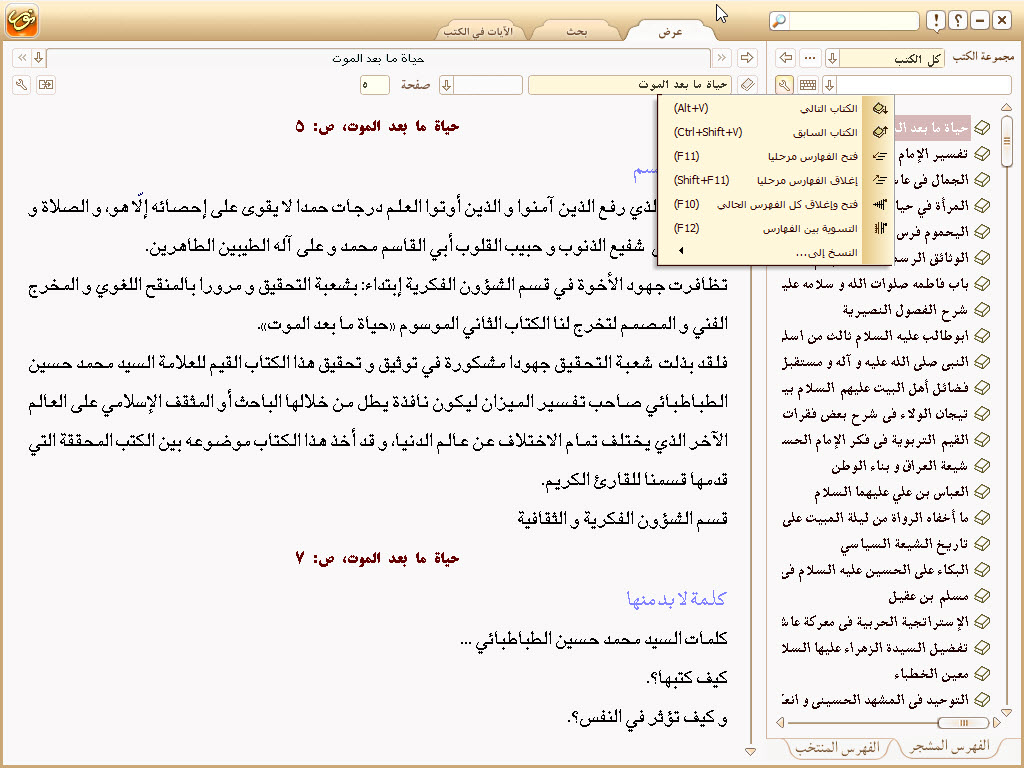Open the Noor application logo menu

pyautogui.click(x=22, y=20)
